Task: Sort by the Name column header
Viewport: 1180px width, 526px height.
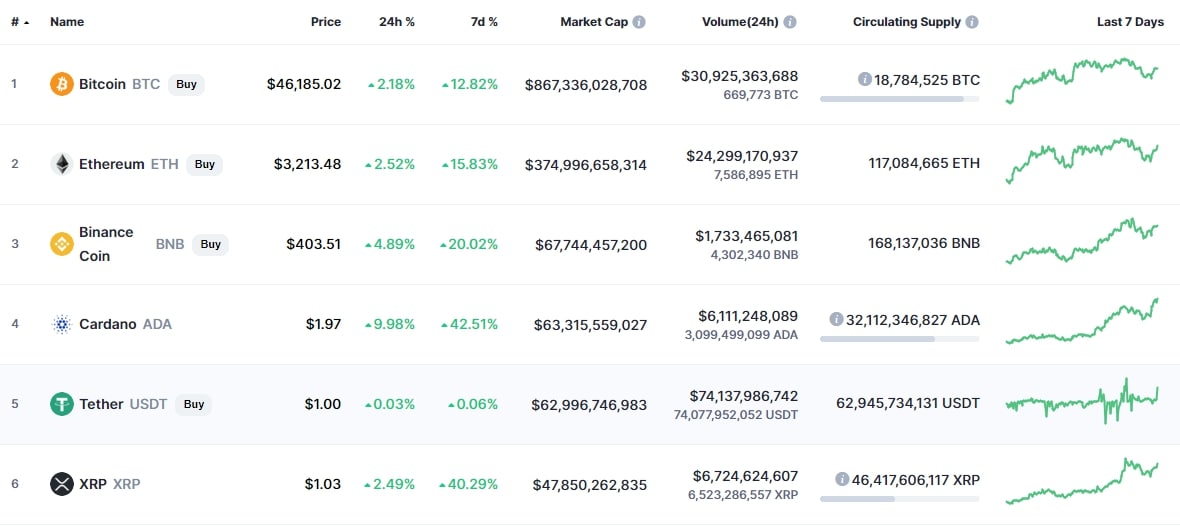Action: [67, 22]
